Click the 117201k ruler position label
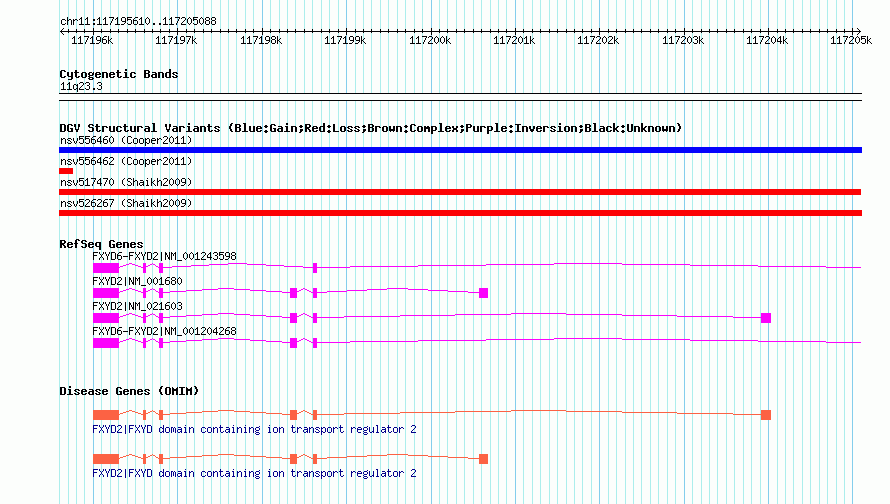Screen dimensions: 890x504 514,40
